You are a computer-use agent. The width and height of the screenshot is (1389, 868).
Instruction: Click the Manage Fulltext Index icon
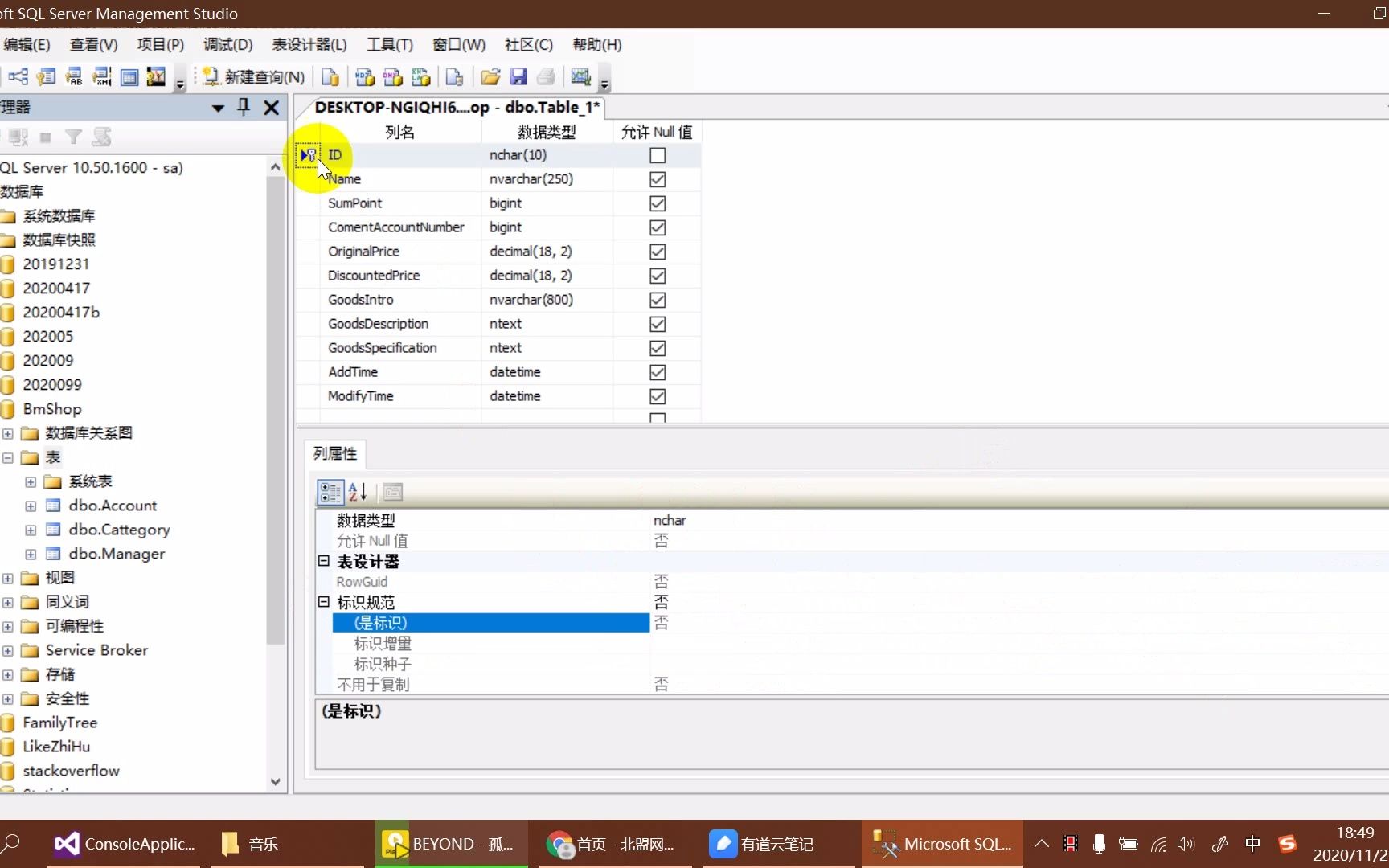click(x=74, y=76)
